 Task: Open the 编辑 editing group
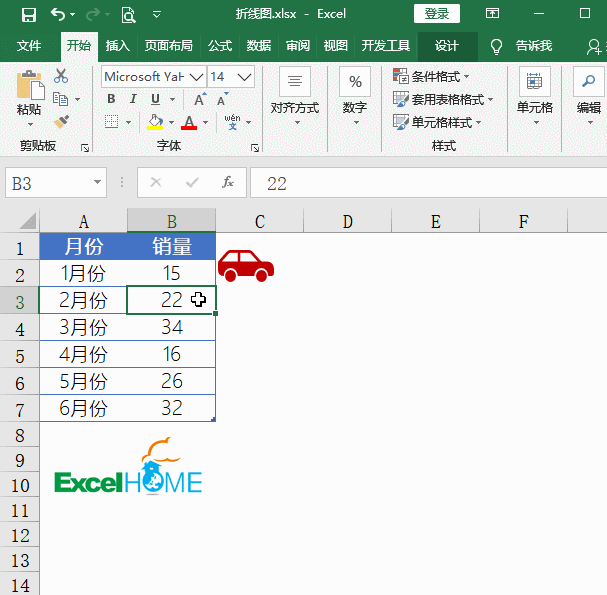coord(589,97)
